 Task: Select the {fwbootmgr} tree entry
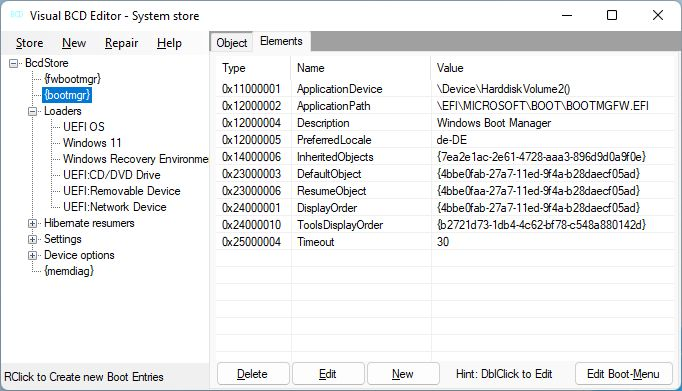click(x=72, y=79)
